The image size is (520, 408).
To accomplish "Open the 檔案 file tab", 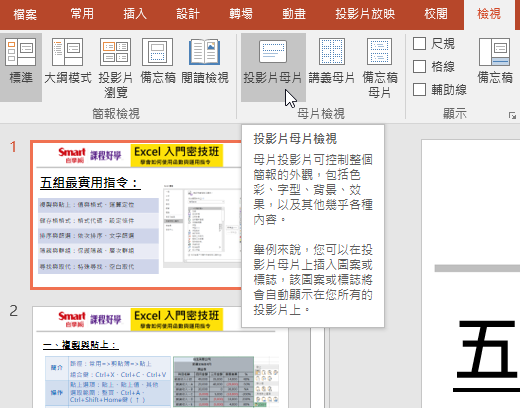I will tap(25, 14).
